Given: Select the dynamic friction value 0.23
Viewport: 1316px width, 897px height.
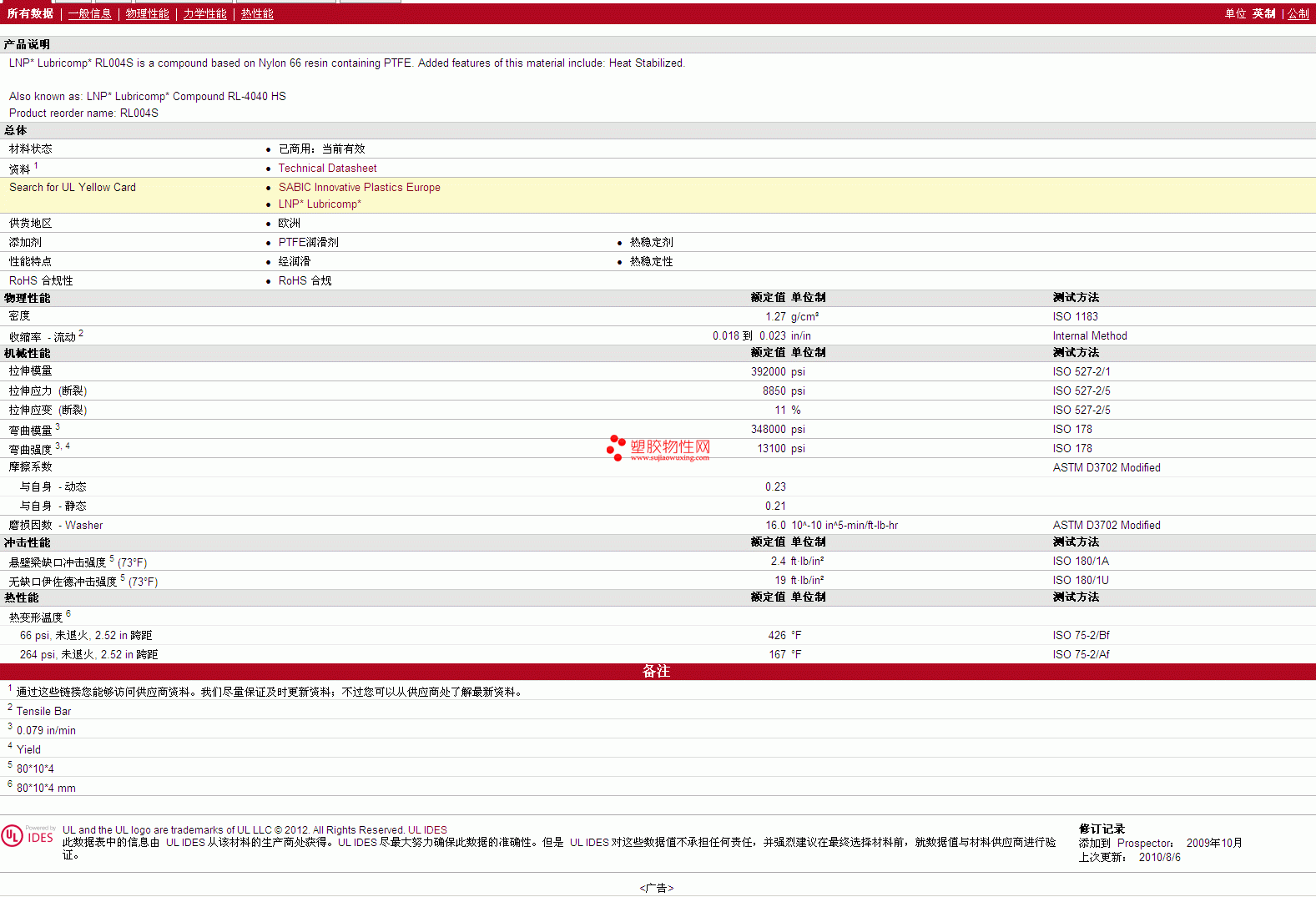Looking at the screenshot, I should tap(776, 486).
